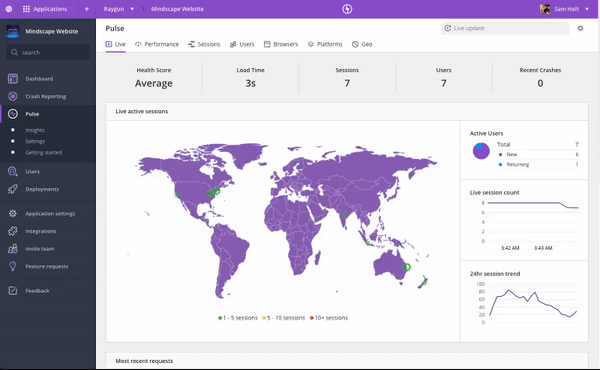Click the Load Time 3s tile

coord(251,78)
